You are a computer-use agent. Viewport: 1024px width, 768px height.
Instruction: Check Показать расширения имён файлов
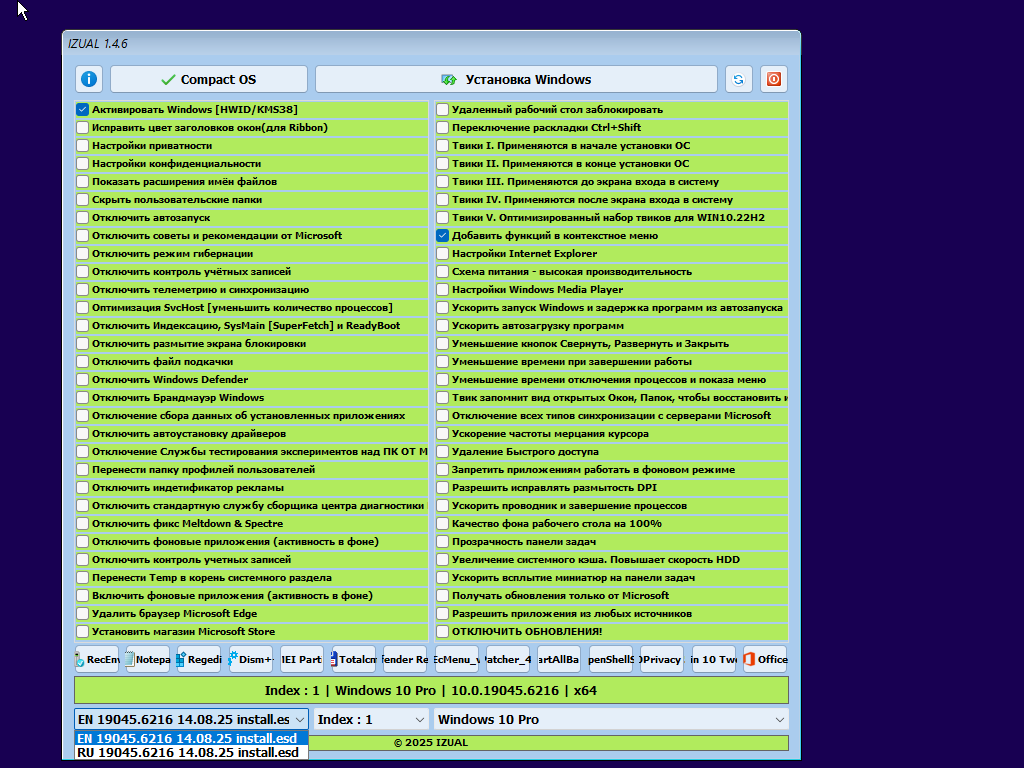(82, 182)
